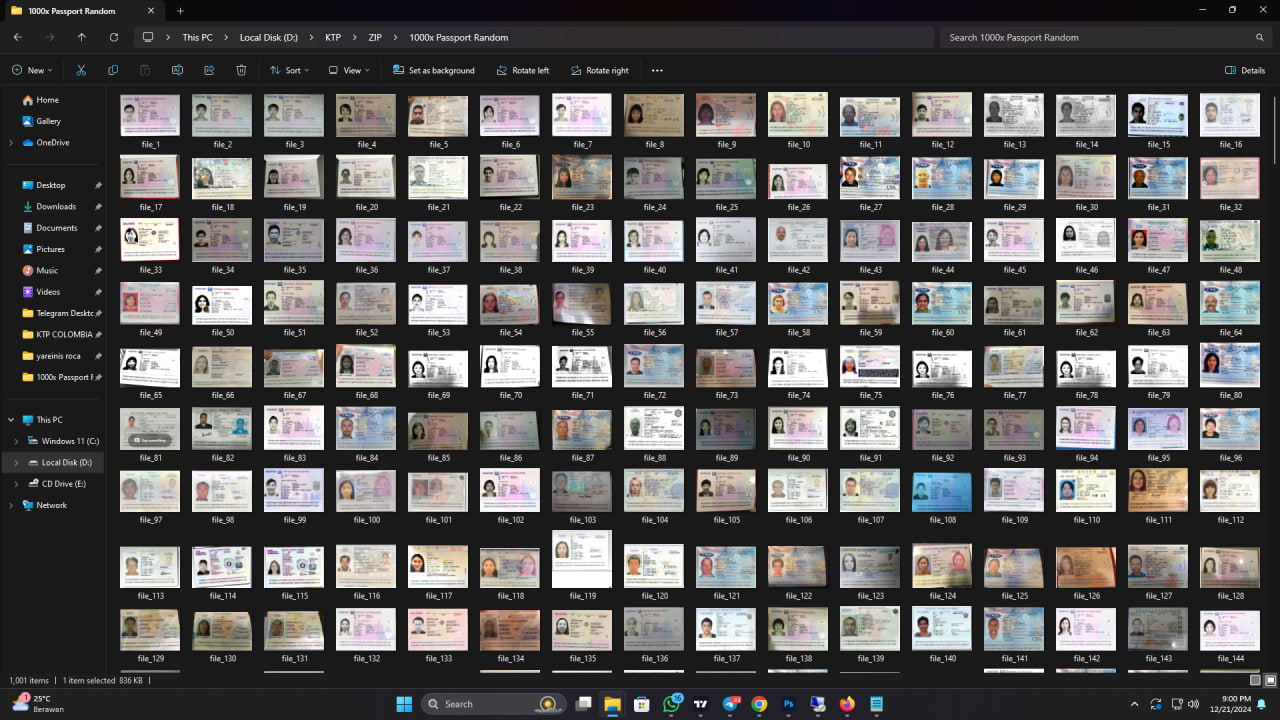
Task: Click the Paste clipboard icon in toolbar
Action: [x=145, y=70]
